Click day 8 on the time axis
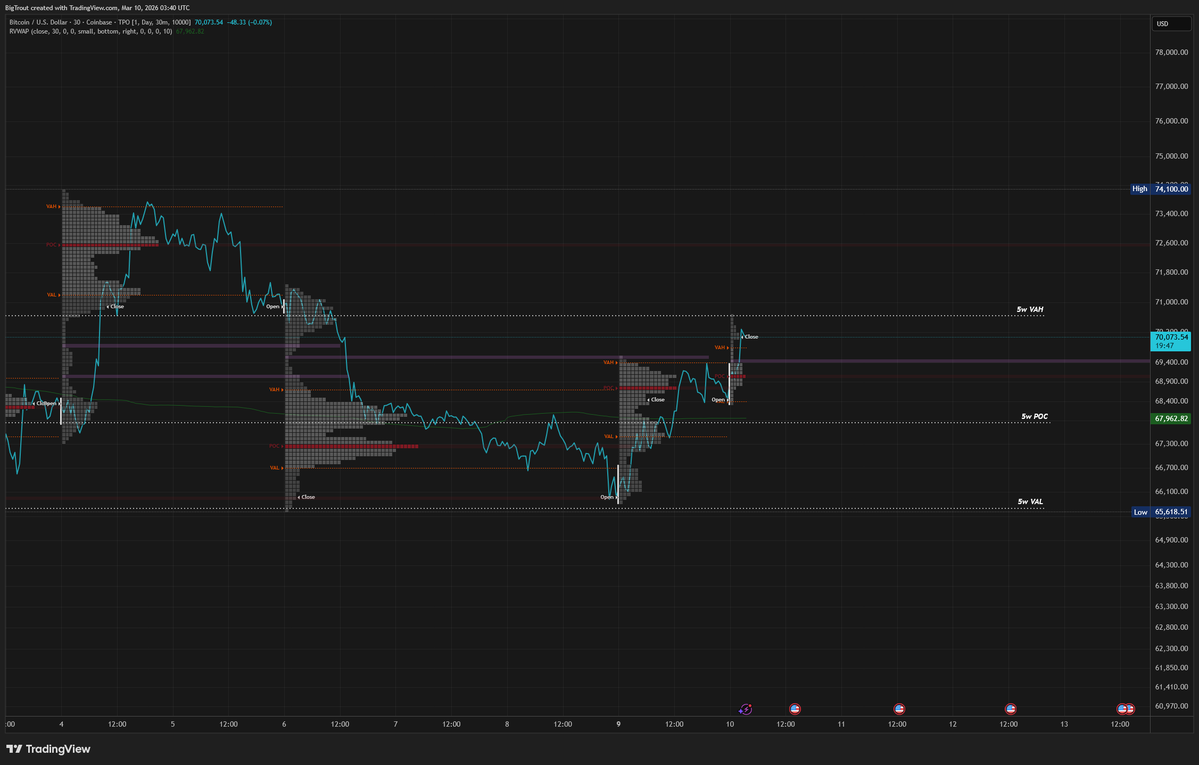Image resolution: width=1199 pixels, height=765 pixels. point(507,724)
